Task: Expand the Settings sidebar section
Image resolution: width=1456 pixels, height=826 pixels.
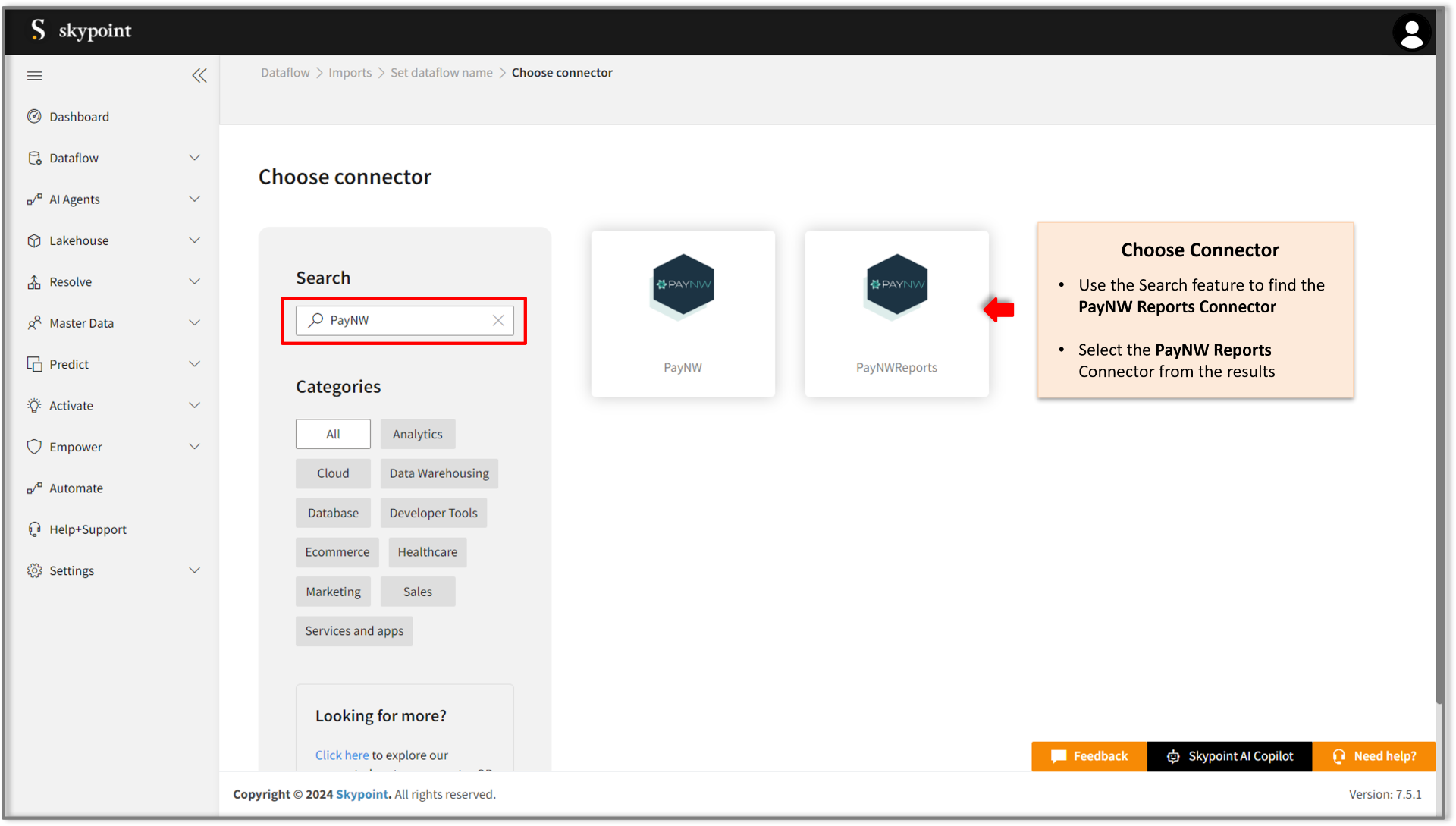Action: coord(72,570)
